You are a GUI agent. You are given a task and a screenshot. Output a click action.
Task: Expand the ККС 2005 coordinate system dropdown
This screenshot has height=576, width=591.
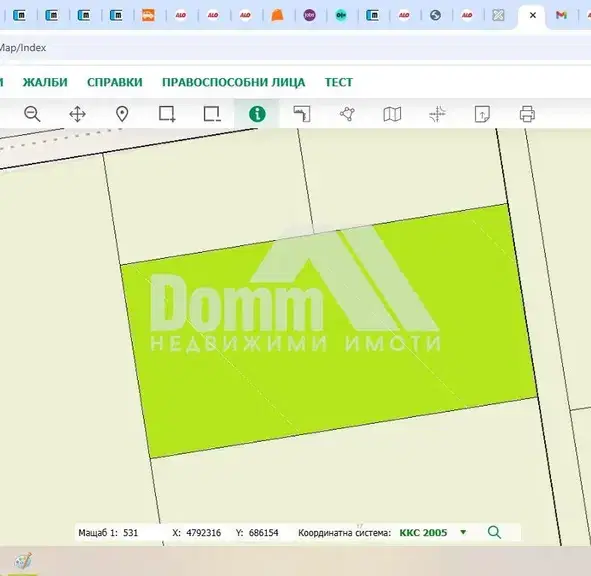pos(463,532)
